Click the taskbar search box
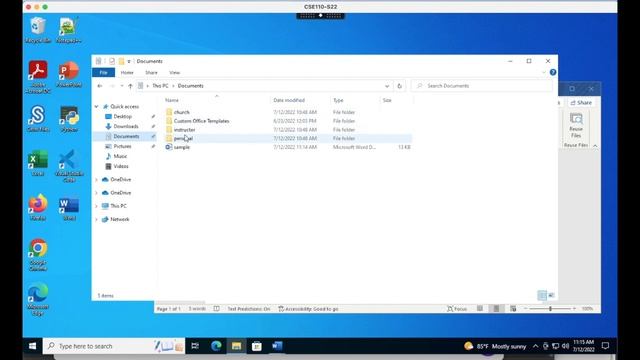640x360 pixels. (114, 346)
